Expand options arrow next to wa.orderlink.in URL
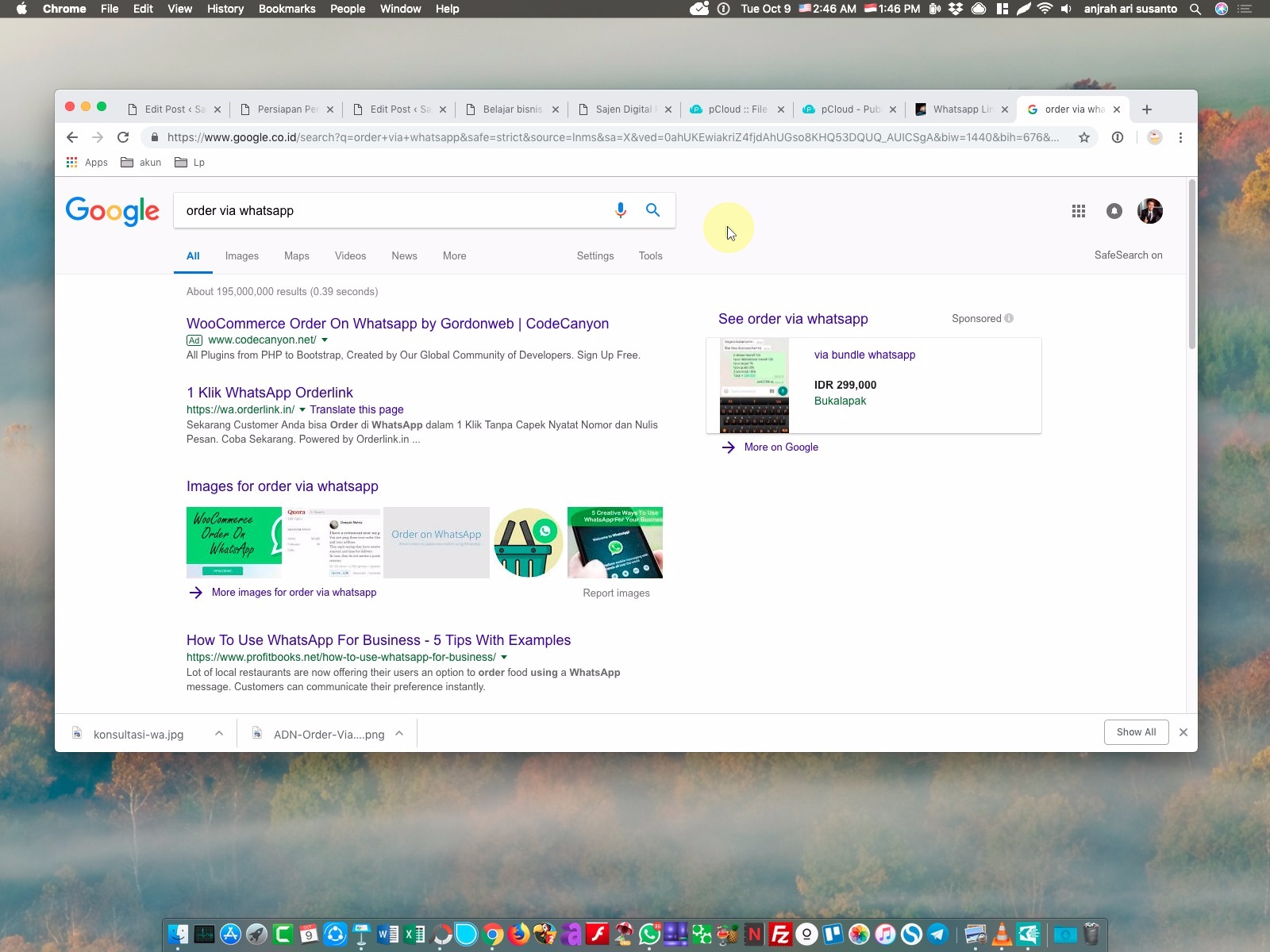The width and height of the screenshot is (1270, 952). click(302, 409)
